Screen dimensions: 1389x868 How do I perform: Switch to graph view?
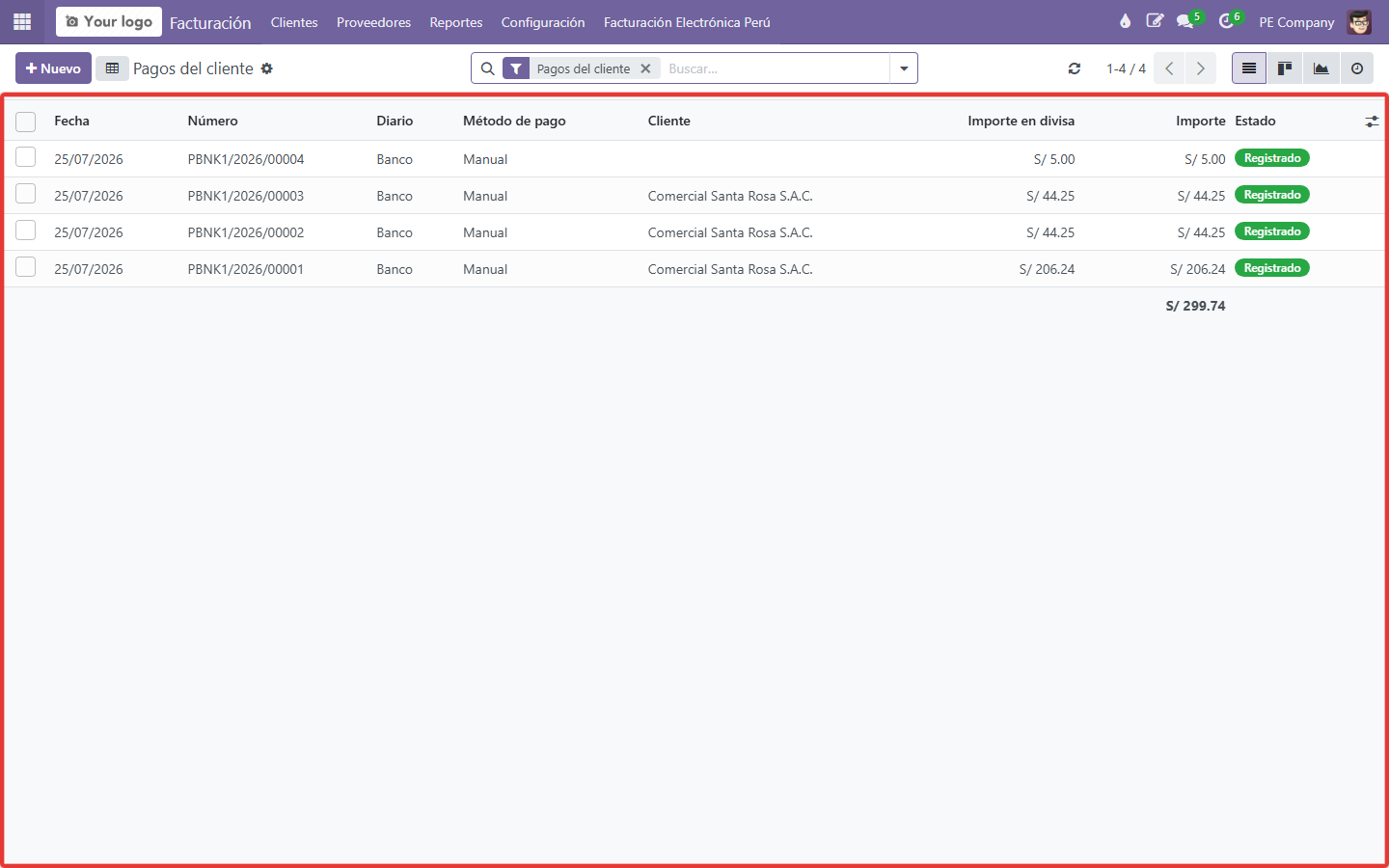tap(1321, 68)
